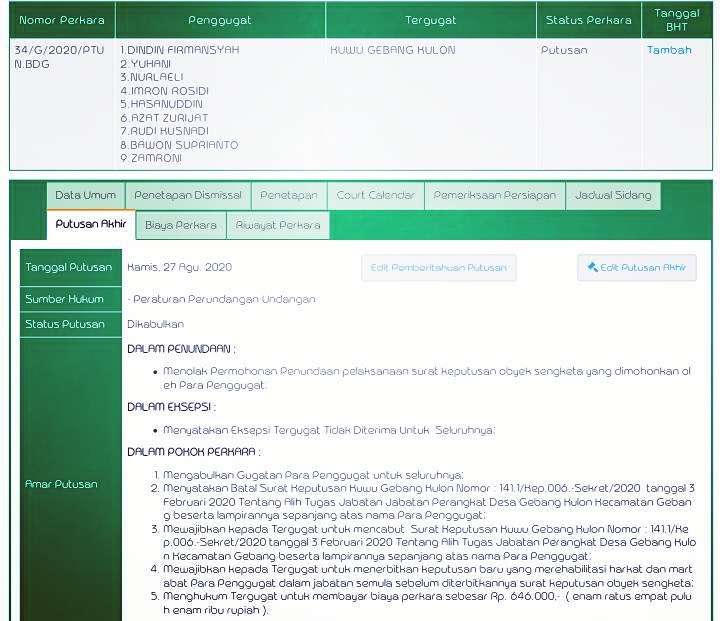This screenshot has height=621, width=720.
Task: View the Riwayat Perkara tab
Action: [x=278, y=225]
